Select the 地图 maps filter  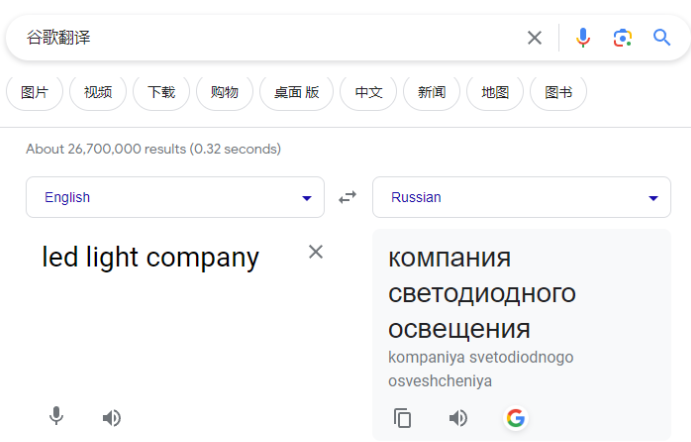[495, 93]
